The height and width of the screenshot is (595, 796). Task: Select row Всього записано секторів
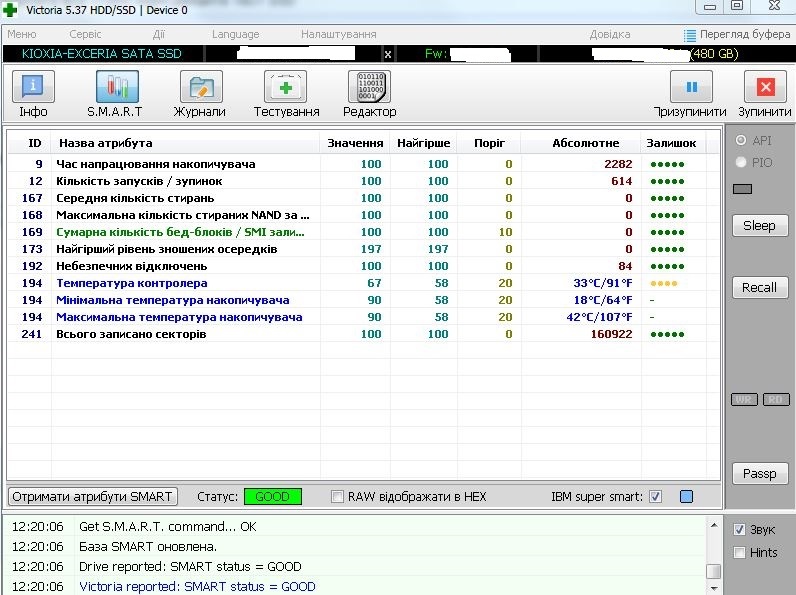[363, 334]
